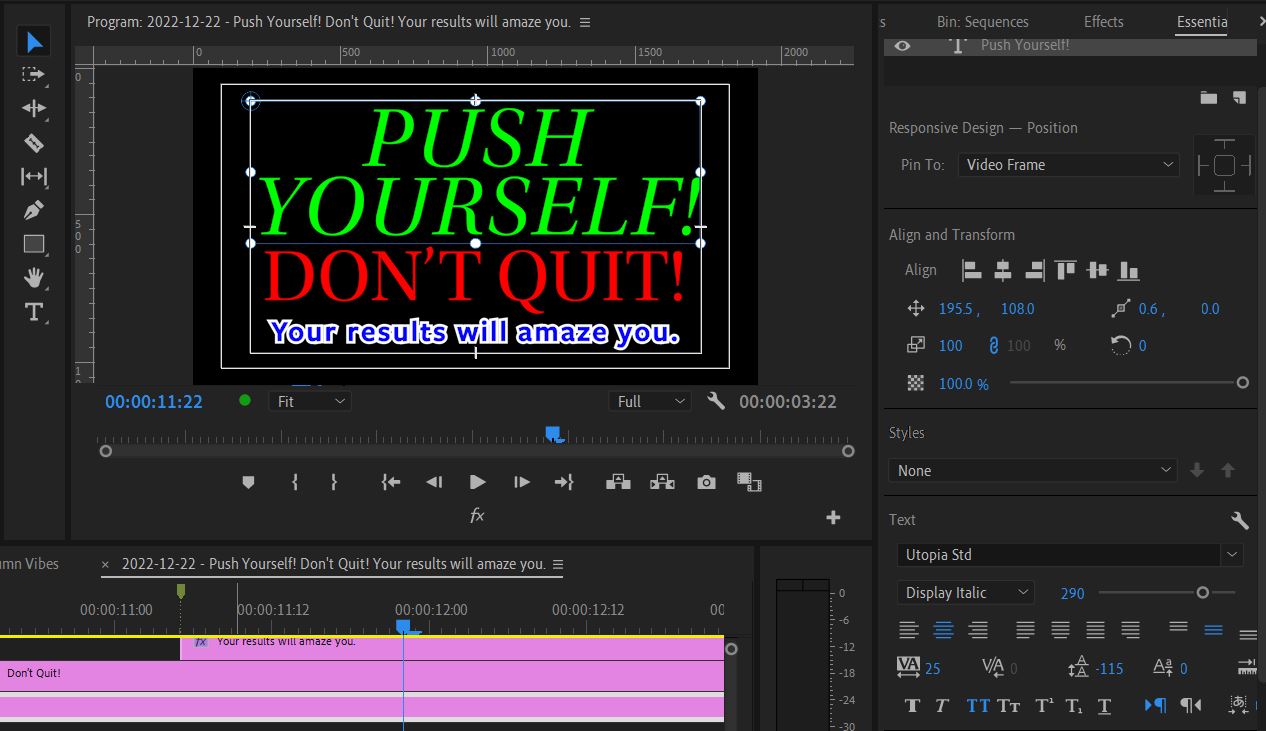Image resolution: width=1266 pixels, height=731 pixels.
Task: Toggle Small Caps text style
Action: [1009, 706]
